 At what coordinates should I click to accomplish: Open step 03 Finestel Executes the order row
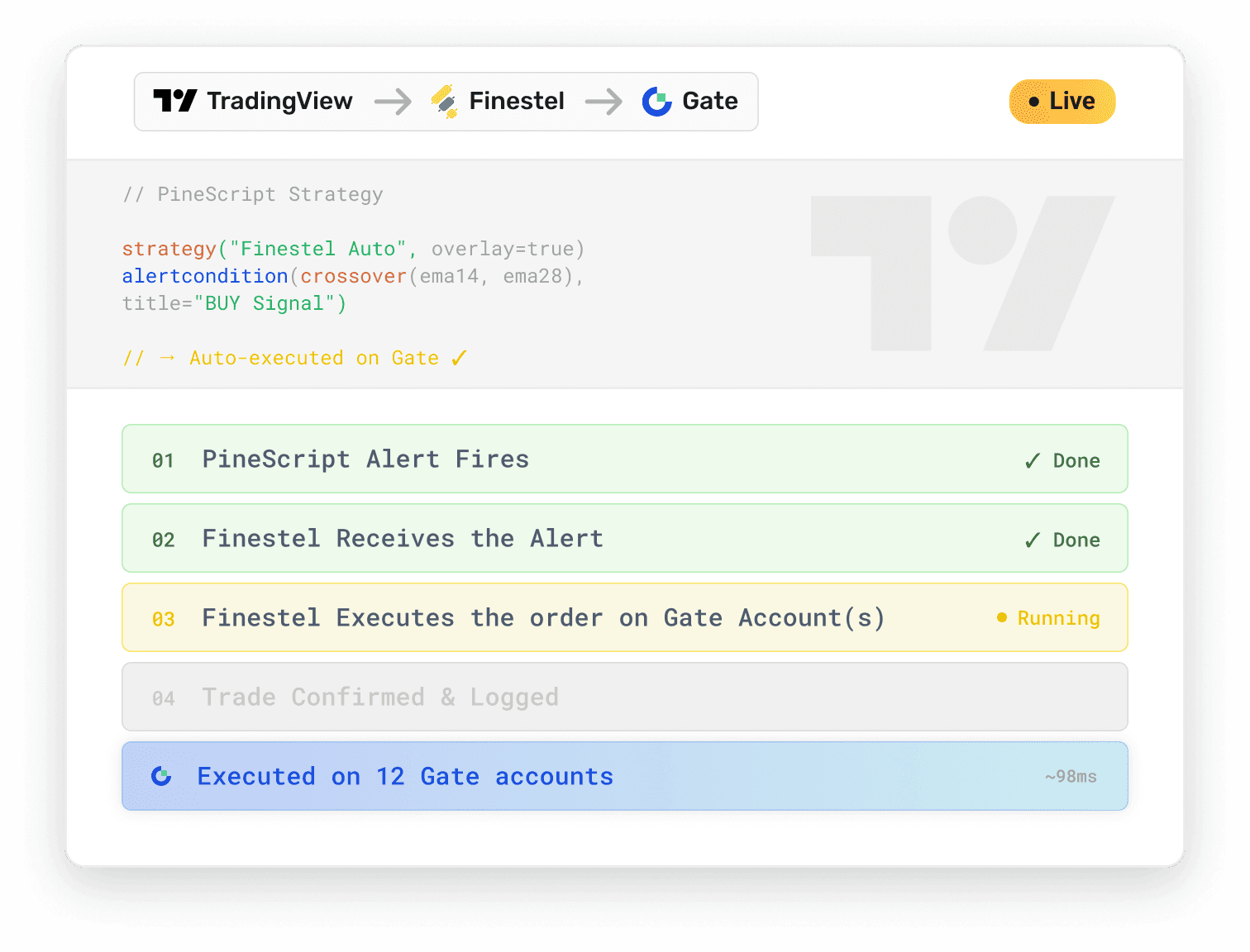(625, 617)
